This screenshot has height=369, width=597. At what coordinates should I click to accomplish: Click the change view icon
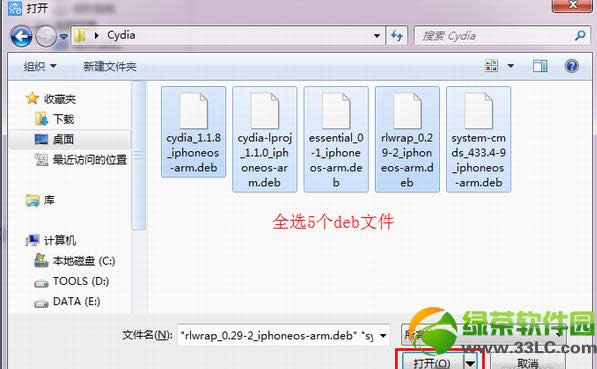tap(491, 65)
